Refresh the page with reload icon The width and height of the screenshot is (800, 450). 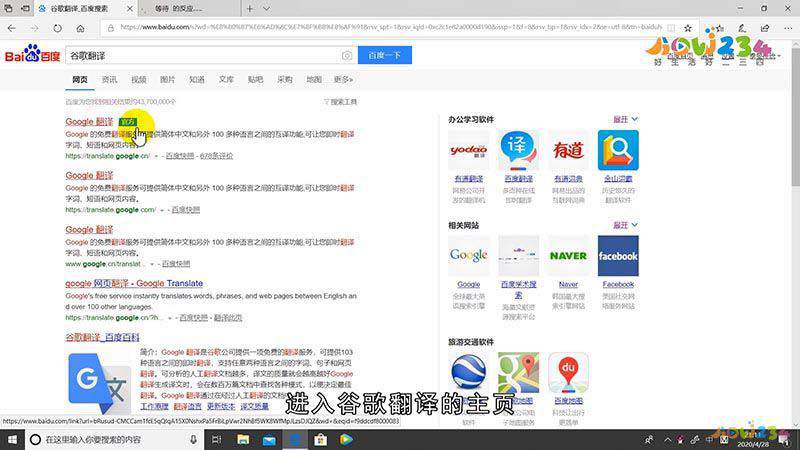[x=57, y=28]
